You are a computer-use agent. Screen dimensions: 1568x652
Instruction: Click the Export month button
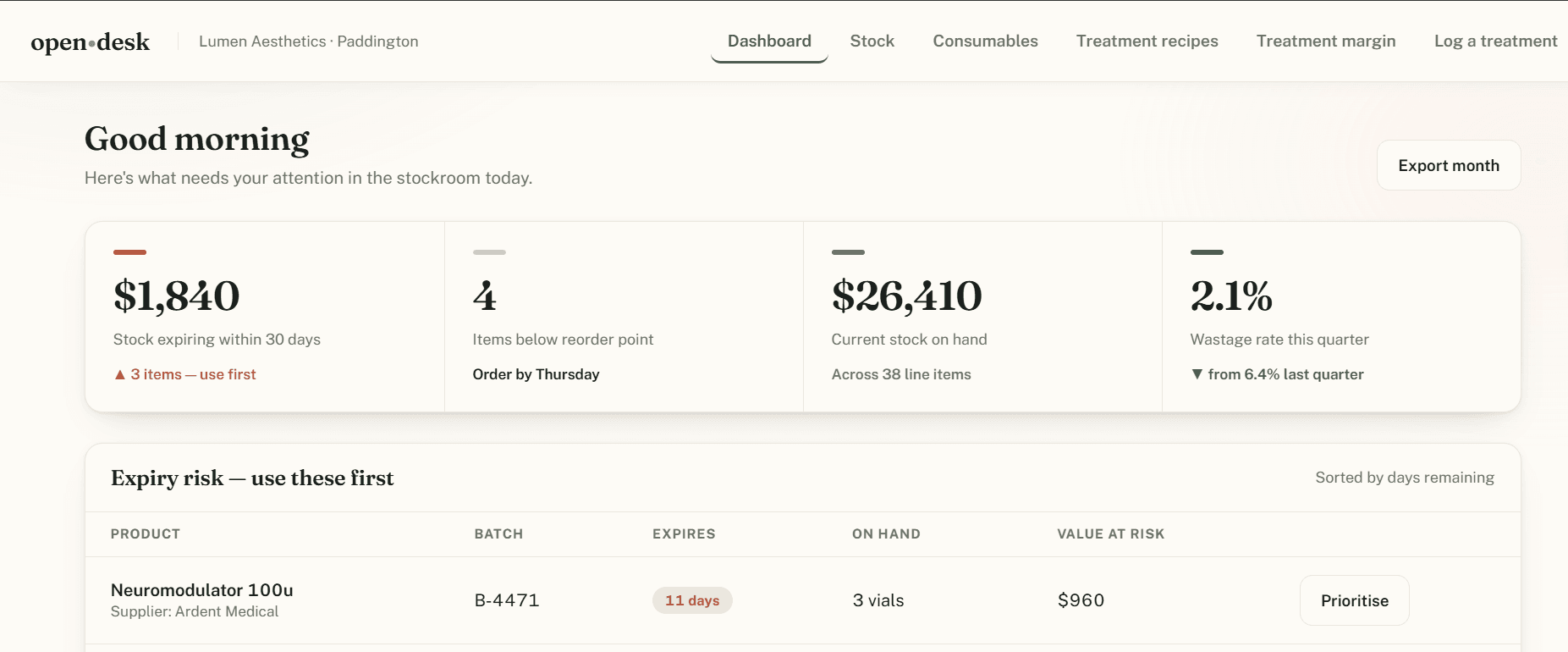[x=1448, y=165]
